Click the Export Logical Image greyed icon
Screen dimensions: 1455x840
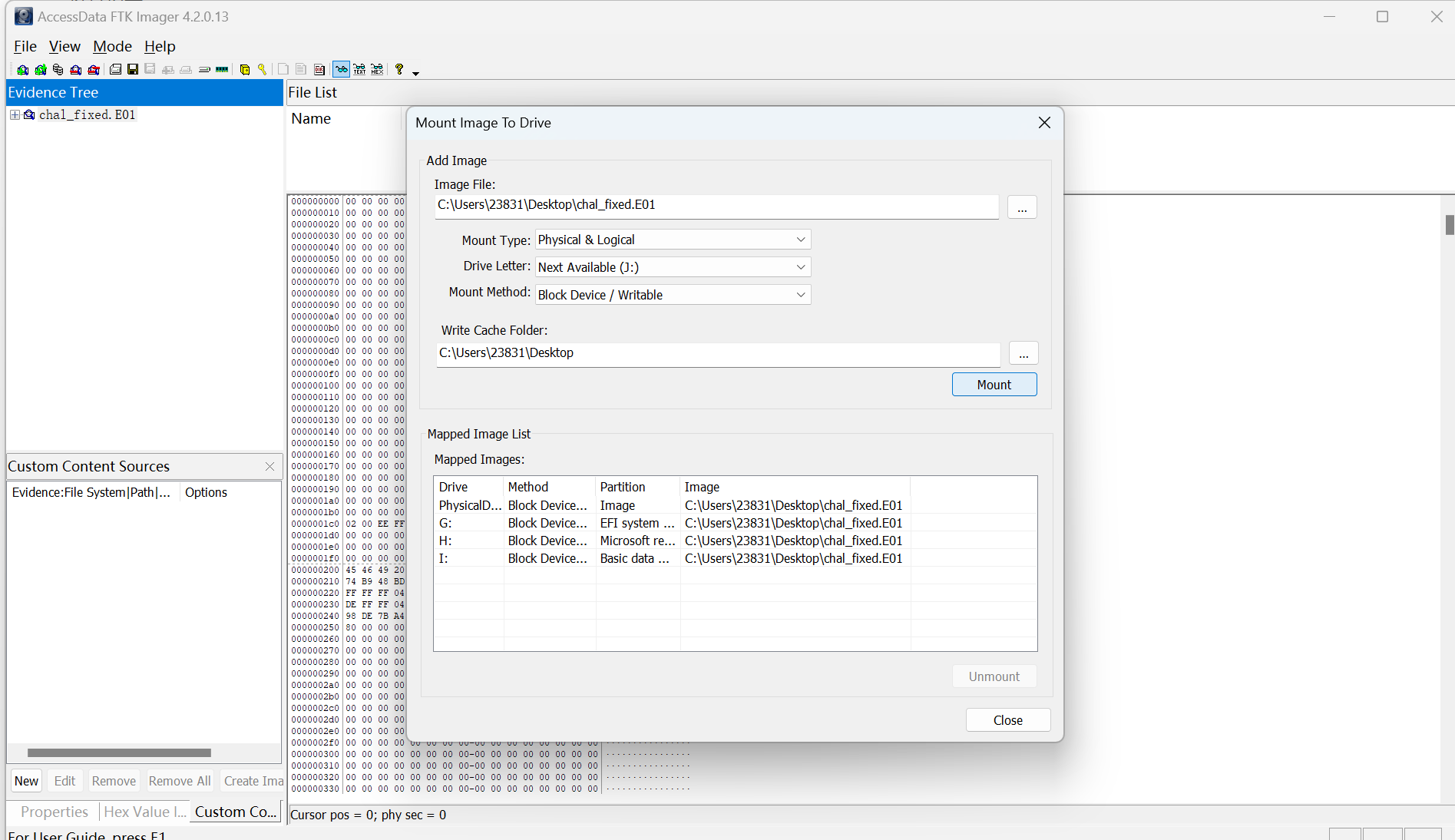tap(150, 70)
